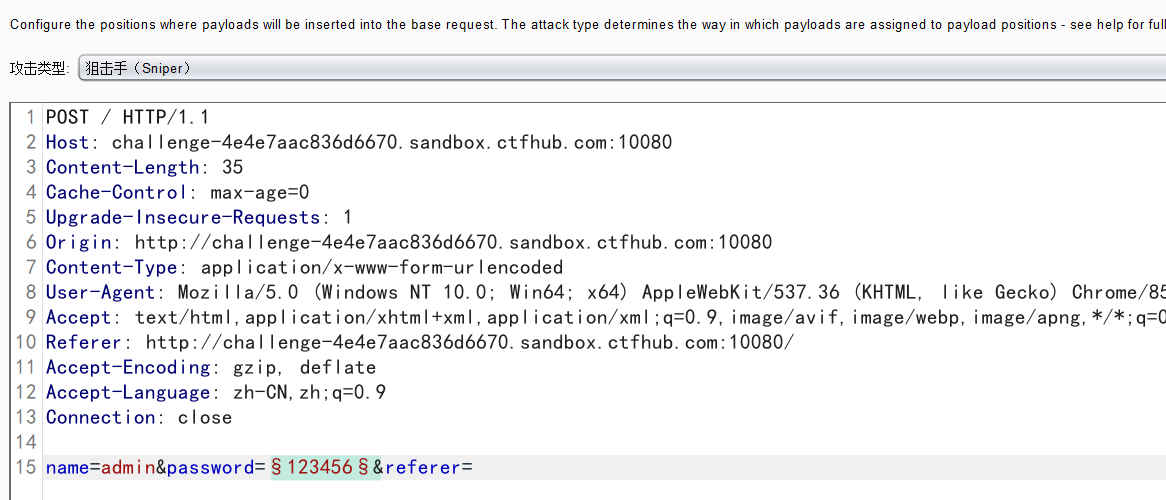Click the Referer header name

coord(83,342)
